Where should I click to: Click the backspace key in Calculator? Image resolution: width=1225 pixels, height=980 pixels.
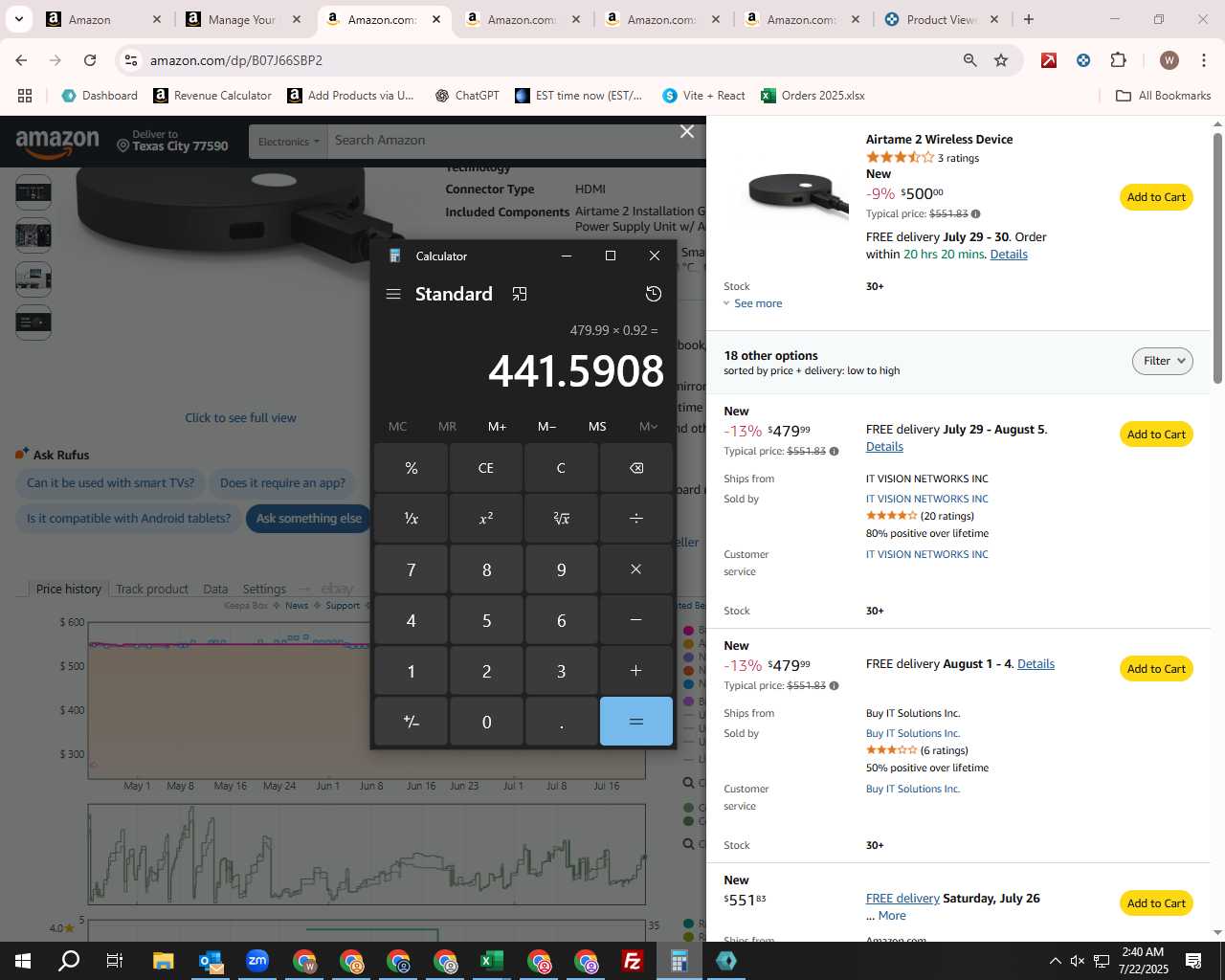point(636,468)
